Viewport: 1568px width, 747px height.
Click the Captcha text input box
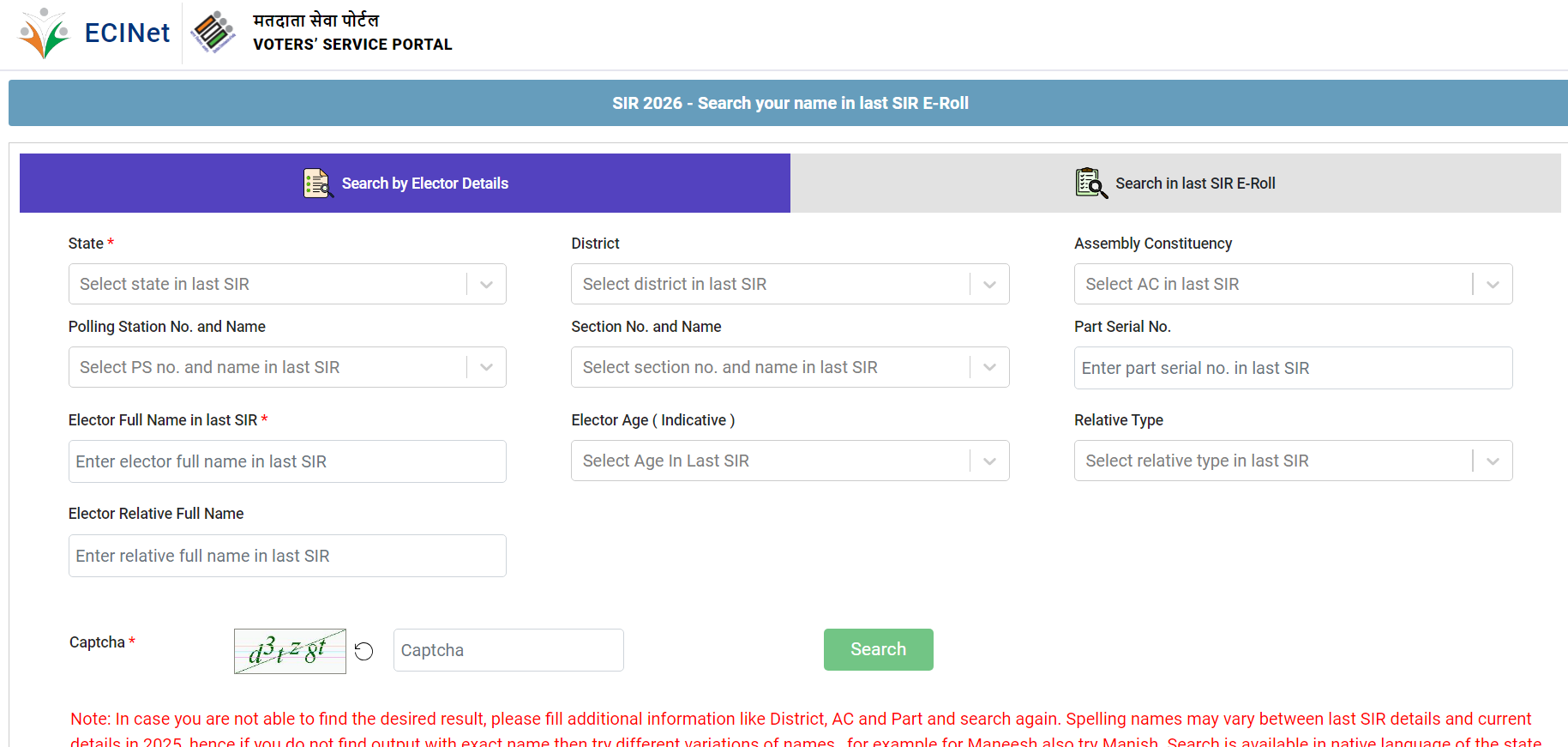point(508,650)
